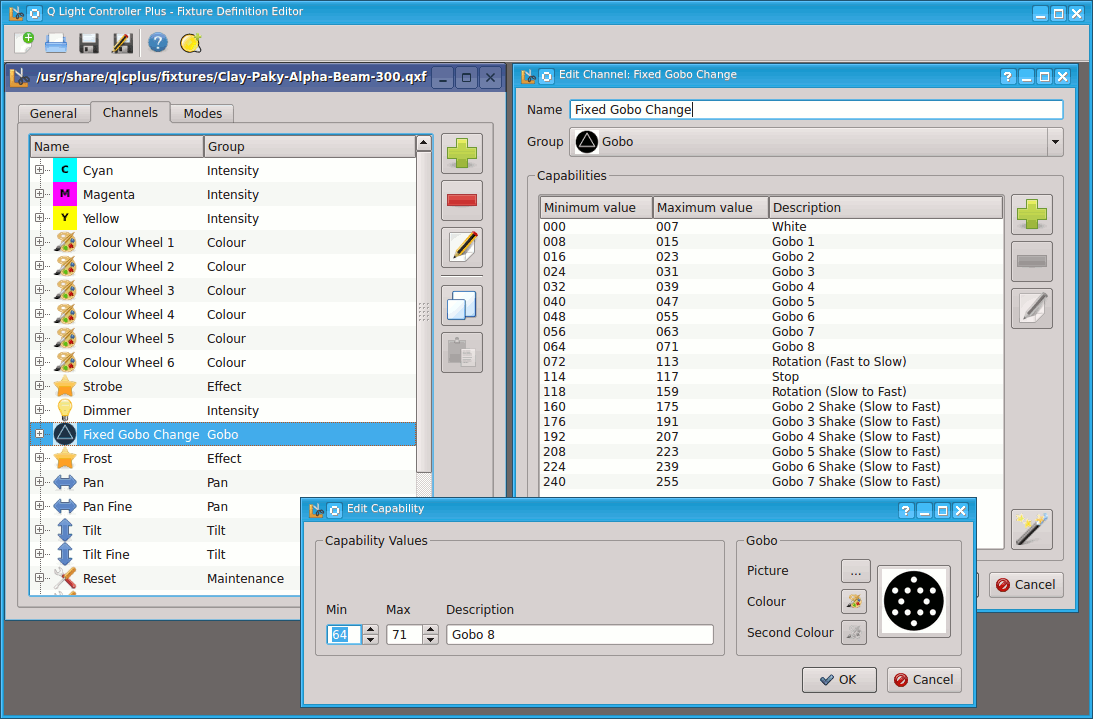Open the QLC+ help
This screenshot has width=1093, height=719.
point(158,43)
